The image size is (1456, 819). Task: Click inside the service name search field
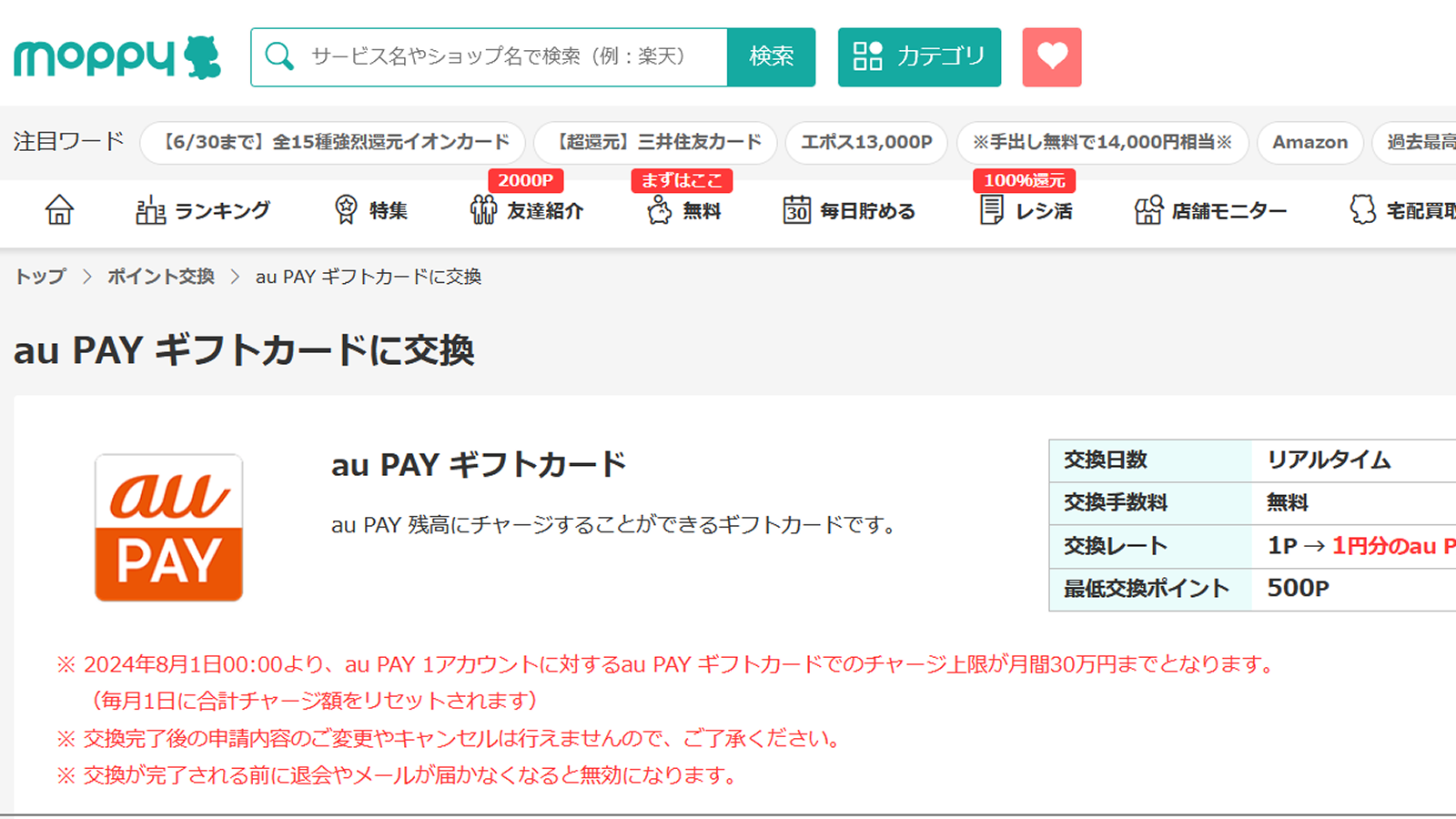500,56
